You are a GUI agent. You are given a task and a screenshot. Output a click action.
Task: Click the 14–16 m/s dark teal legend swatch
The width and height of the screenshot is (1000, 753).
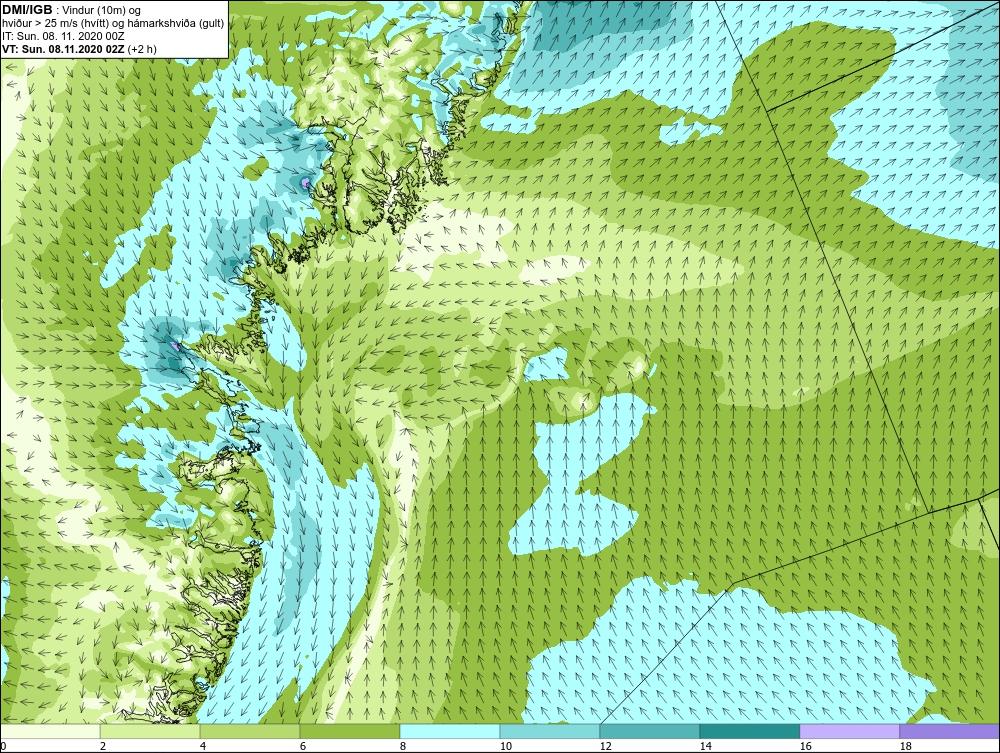[x=749, y=731]
